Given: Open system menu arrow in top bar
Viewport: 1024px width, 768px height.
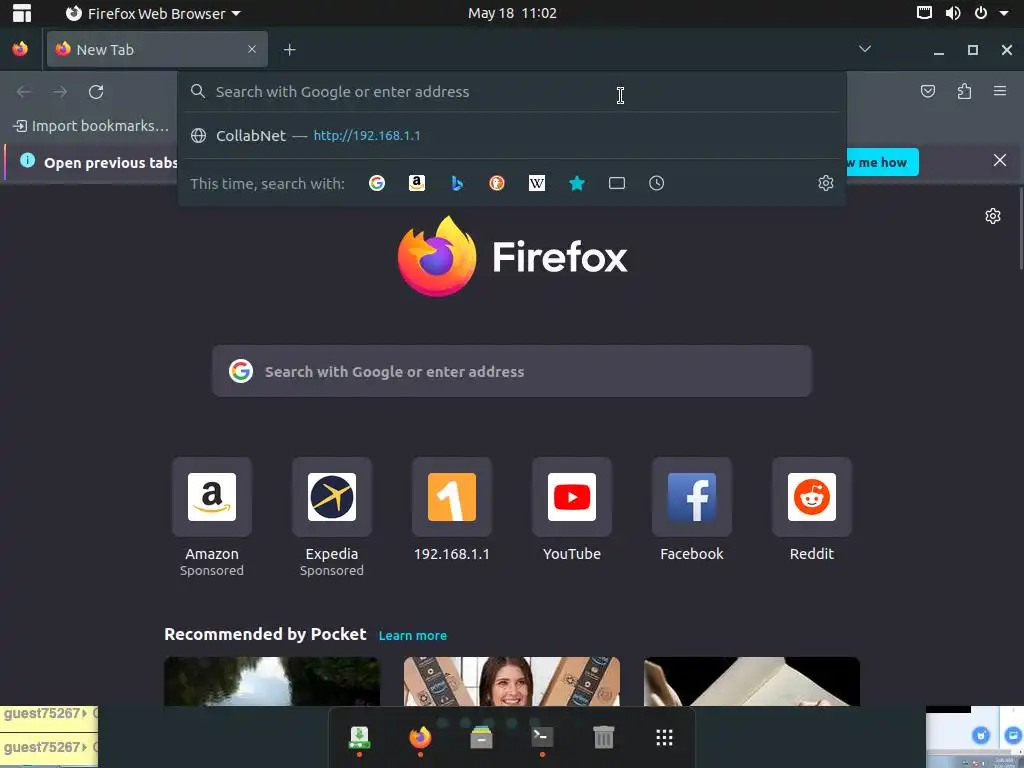Looking at the screenshot, I should [1004, 13].
